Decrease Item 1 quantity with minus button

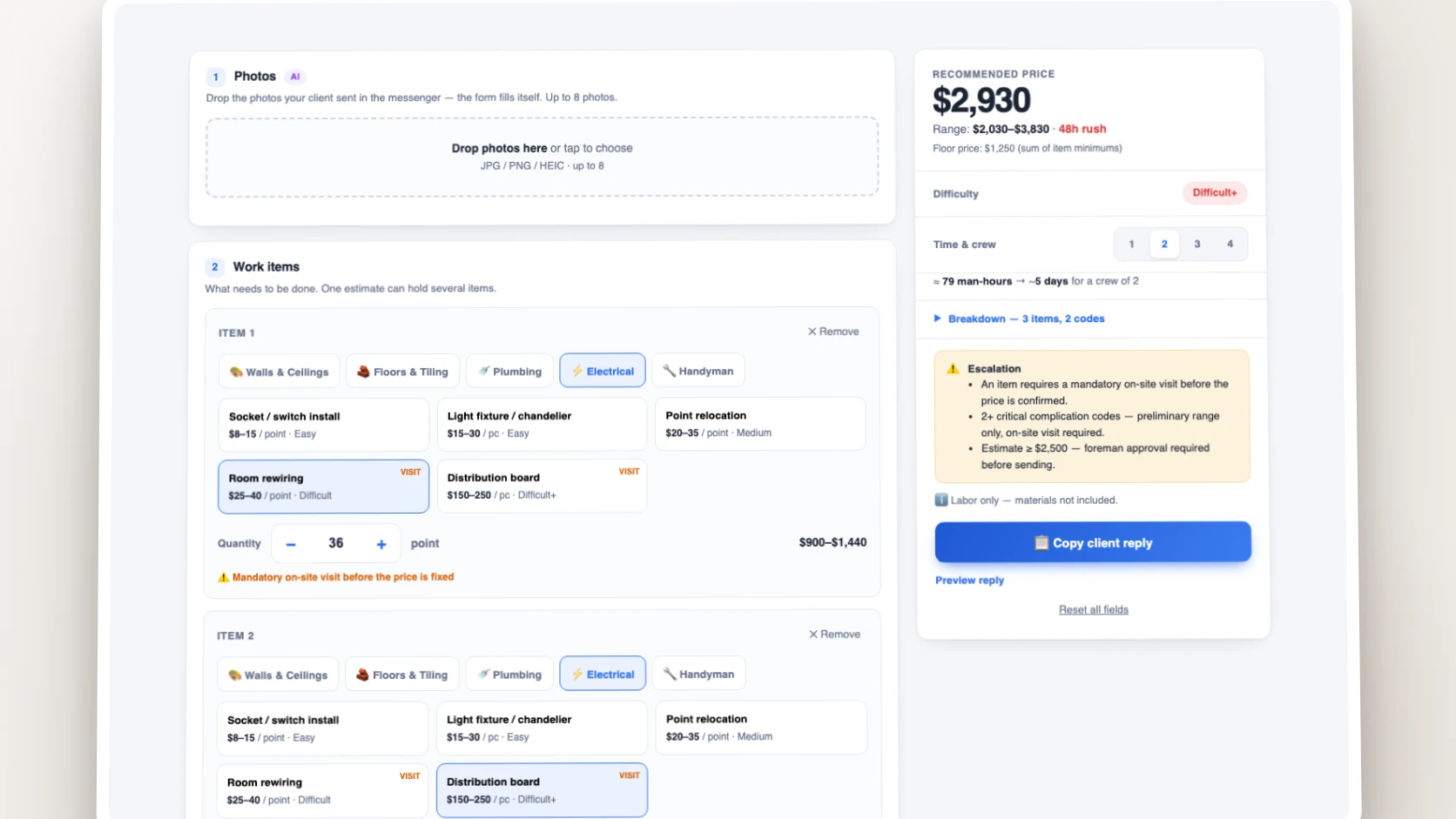coord(291,544)
